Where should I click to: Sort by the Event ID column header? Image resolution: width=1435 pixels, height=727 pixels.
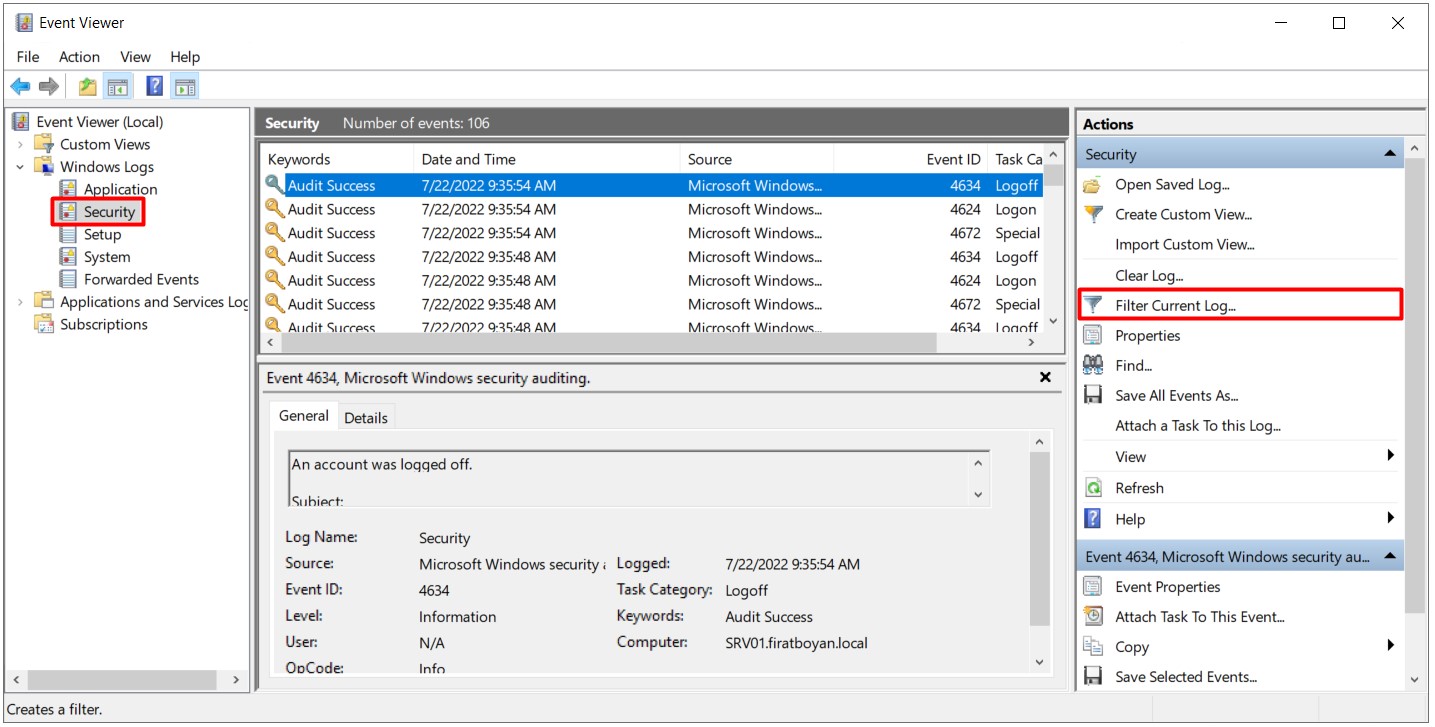911,159
